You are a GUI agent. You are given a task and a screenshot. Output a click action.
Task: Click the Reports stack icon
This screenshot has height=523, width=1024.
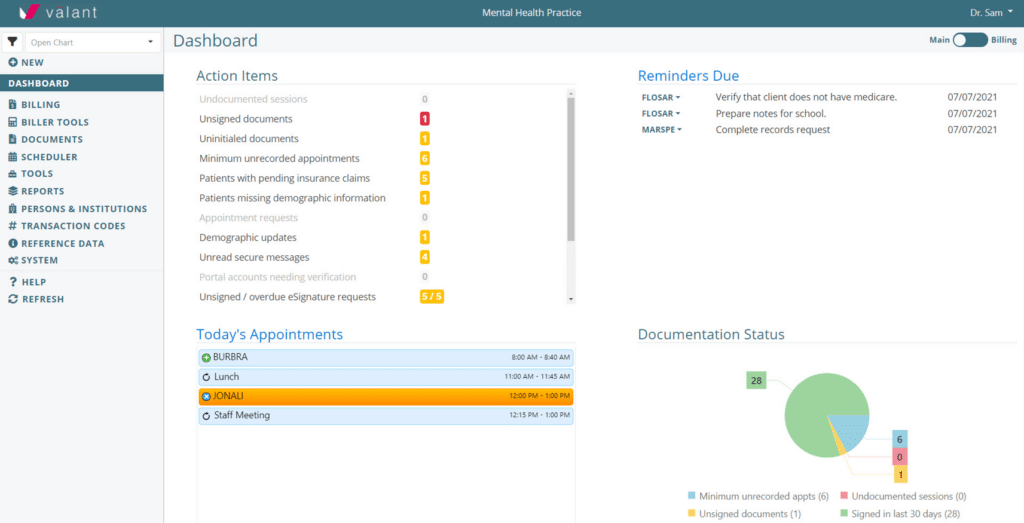click(x=12, y=191)
